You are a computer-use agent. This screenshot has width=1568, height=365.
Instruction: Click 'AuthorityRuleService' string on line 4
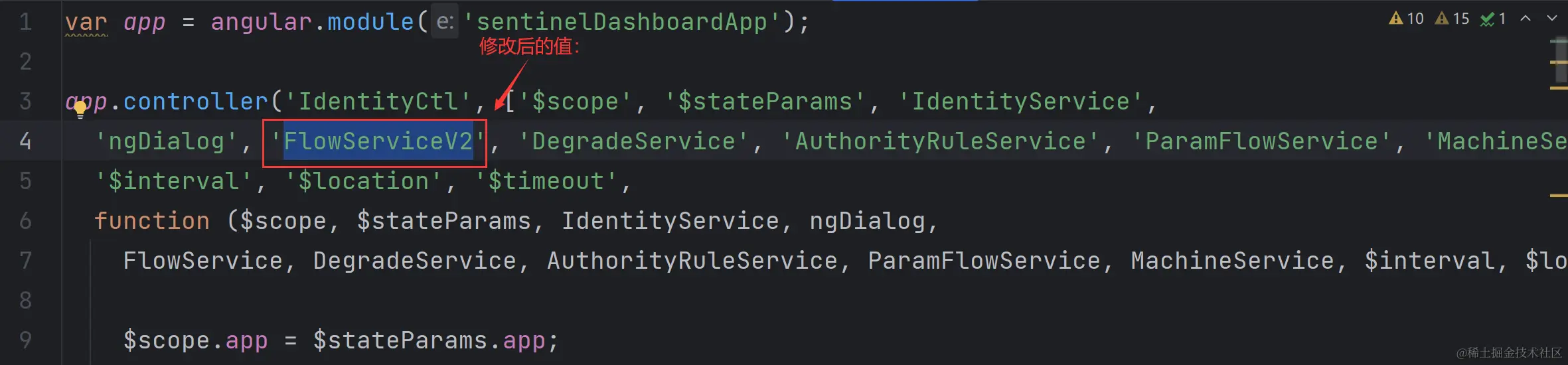(x=941, y=141)
